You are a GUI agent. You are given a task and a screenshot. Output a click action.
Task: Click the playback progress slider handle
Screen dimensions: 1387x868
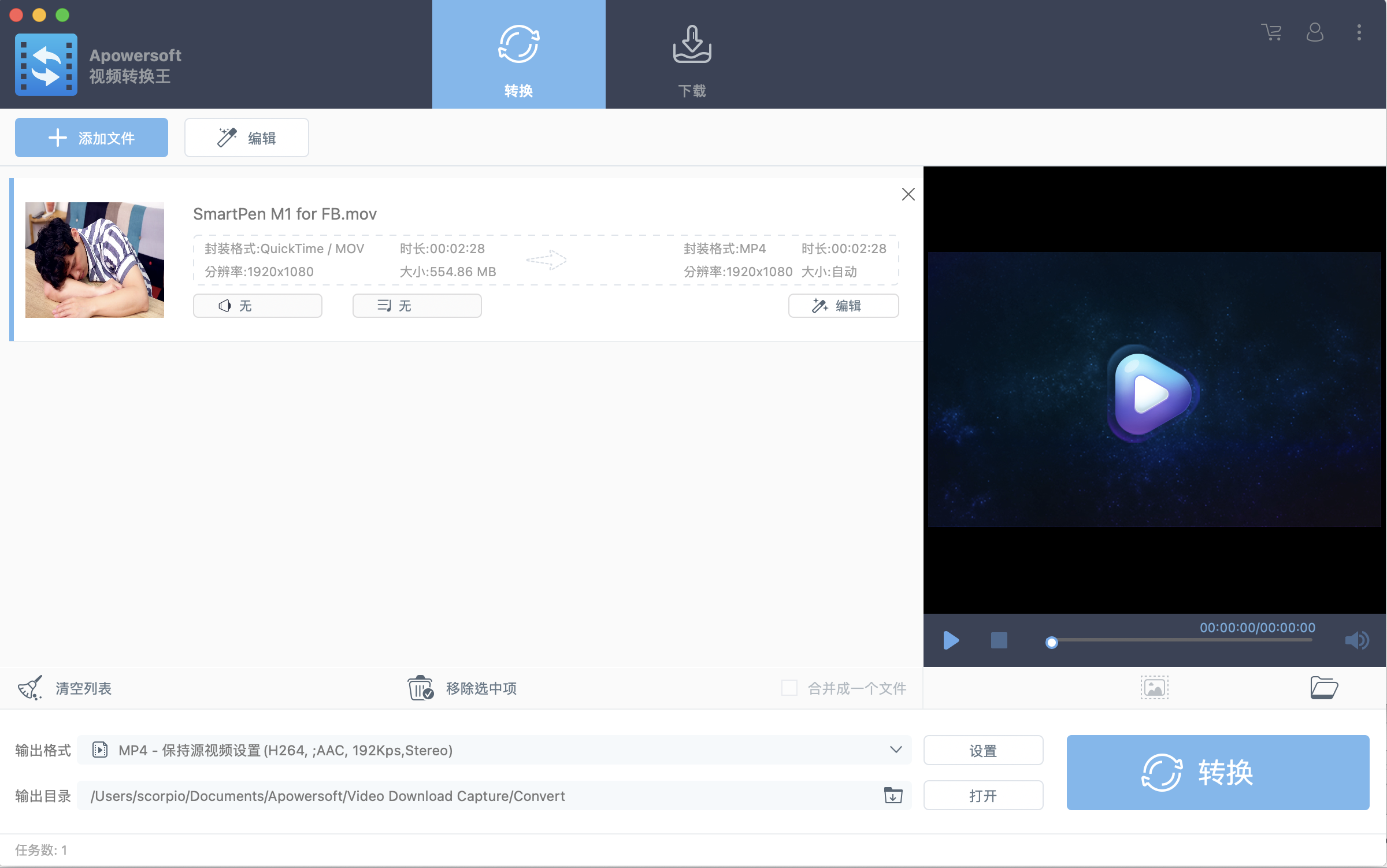[1052, 642]
